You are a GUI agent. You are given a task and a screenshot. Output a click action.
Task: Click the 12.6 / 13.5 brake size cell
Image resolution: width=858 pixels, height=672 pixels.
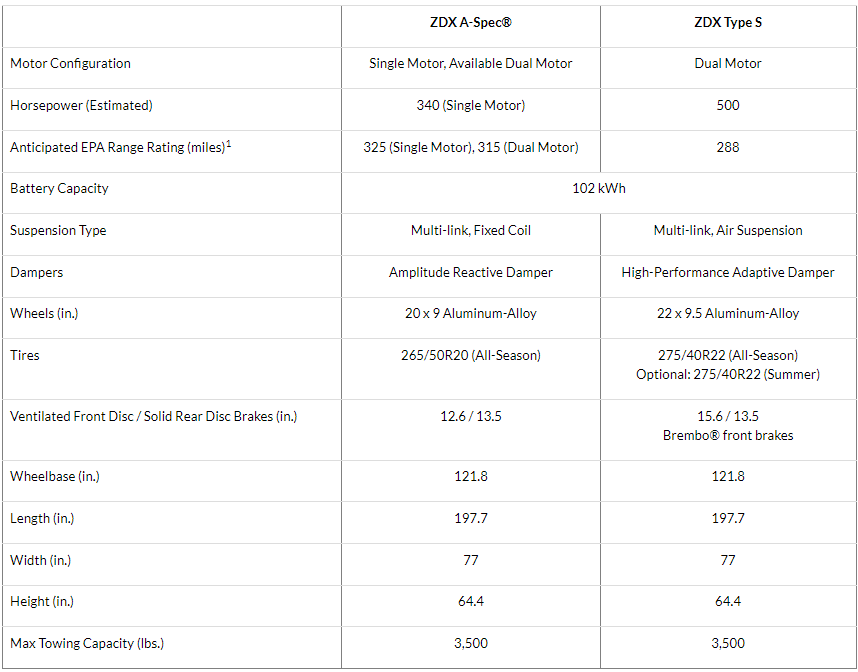(470, 416)
